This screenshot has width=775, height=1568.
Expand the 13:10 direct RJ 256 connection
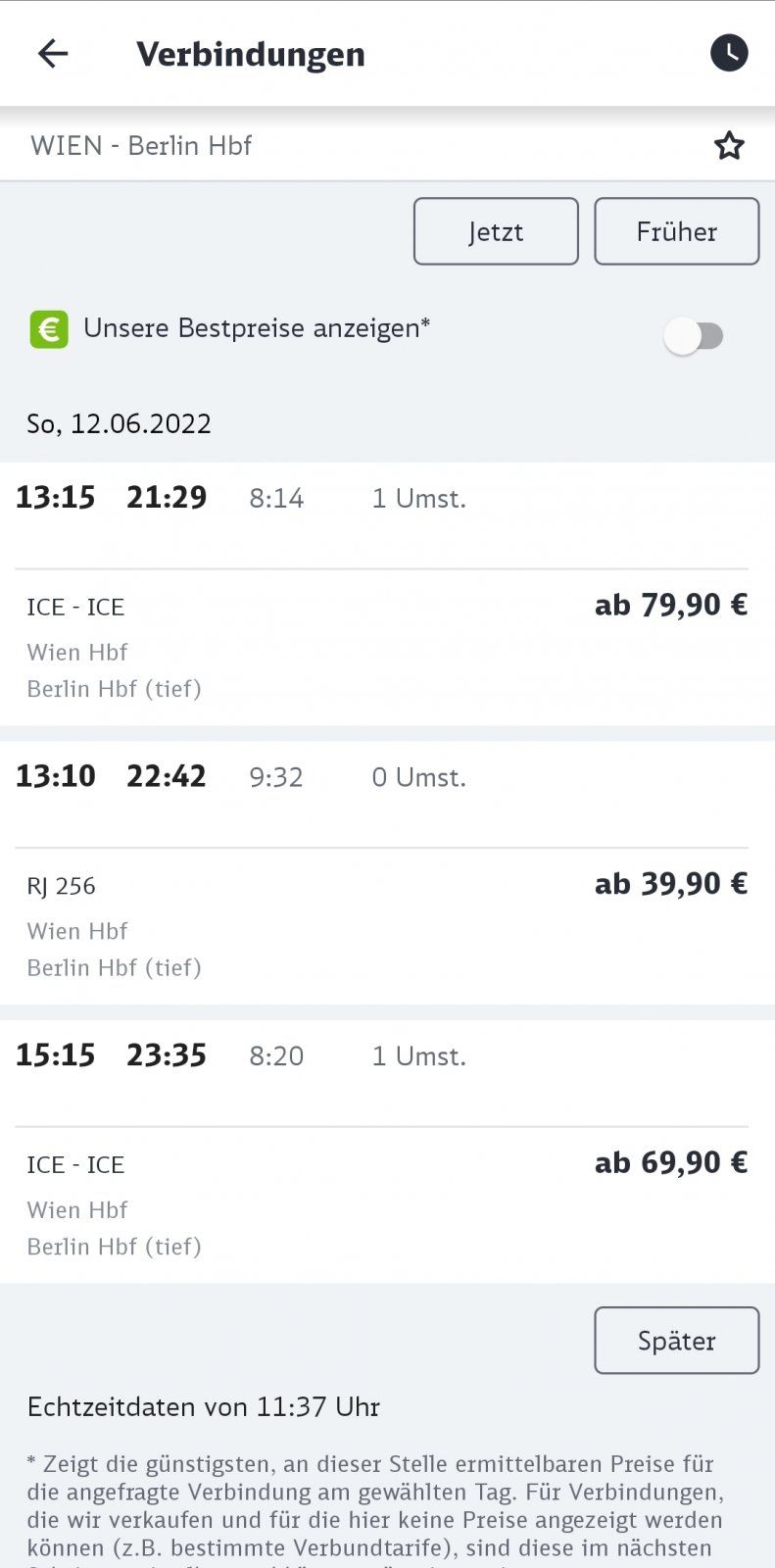coord(387,873)
